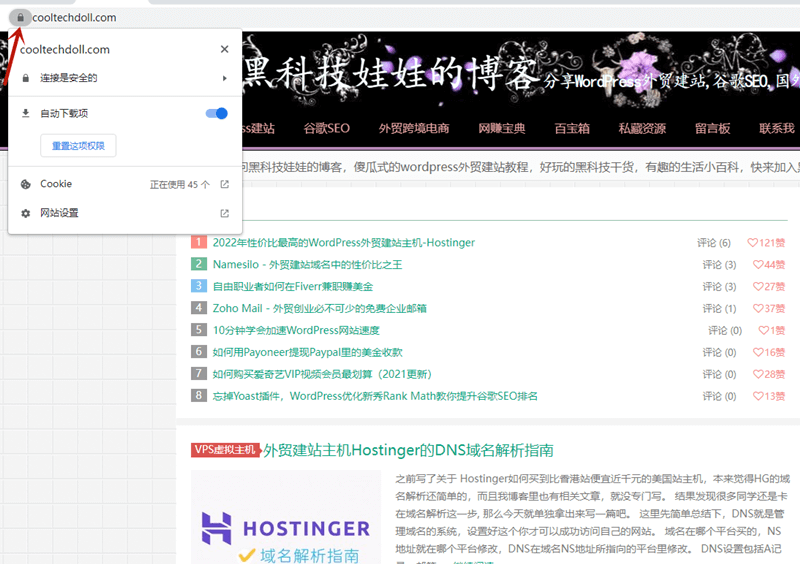Screen dimensions: 800x564
Task: Click the padlock beside 连接是安全的
Action: tap(26, 78)
